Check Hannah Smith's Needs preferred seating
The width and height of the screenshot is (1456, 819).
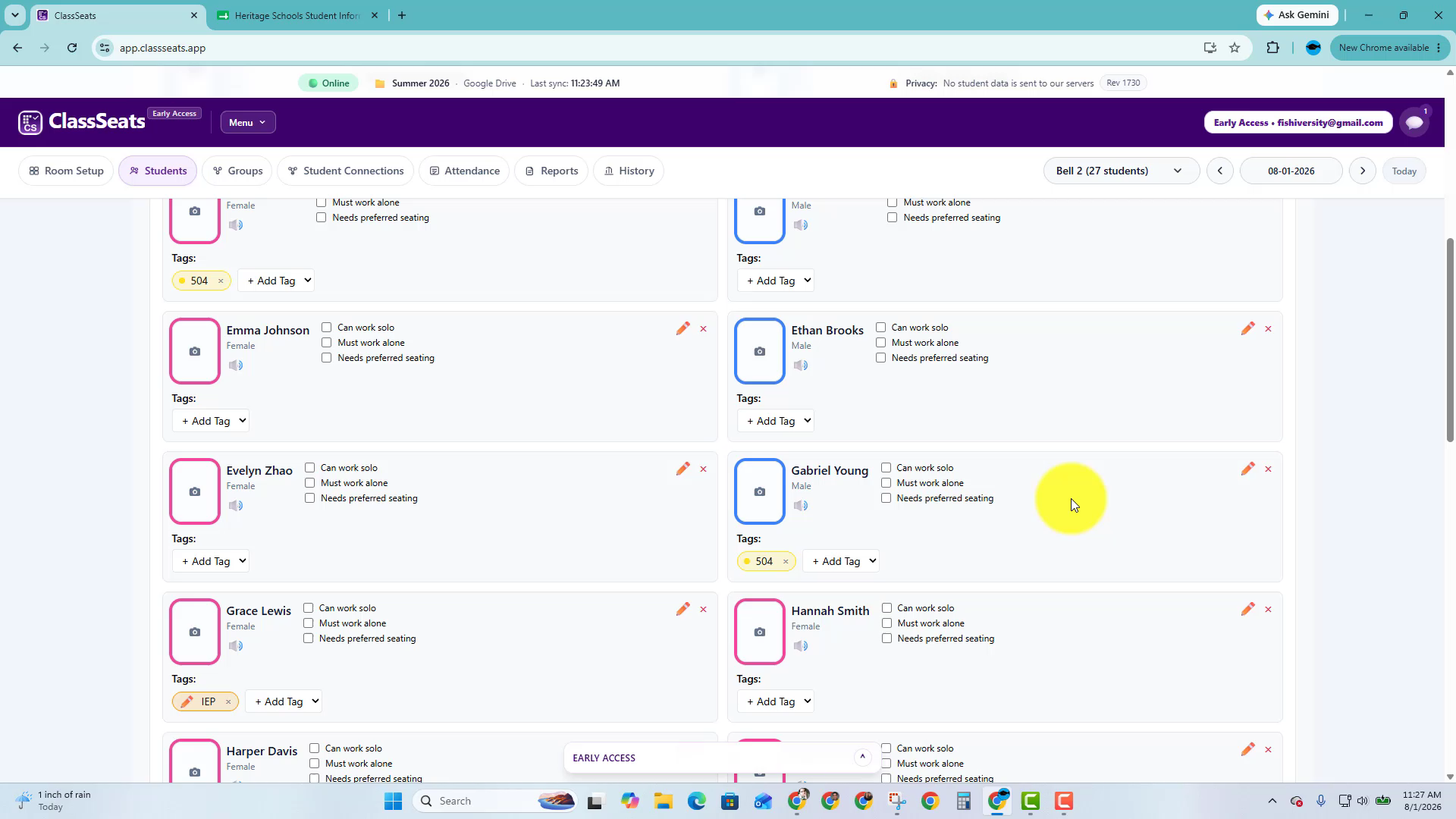coord(887,639)
